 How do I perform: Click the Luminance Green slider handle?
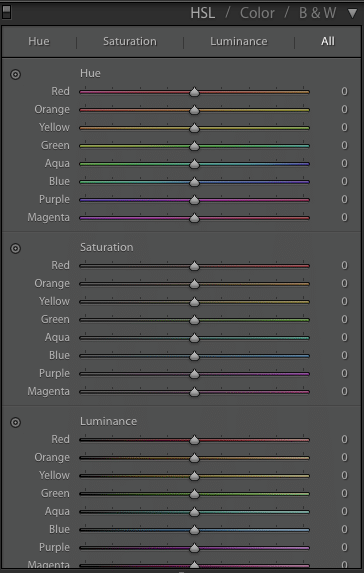click(194, 494)
